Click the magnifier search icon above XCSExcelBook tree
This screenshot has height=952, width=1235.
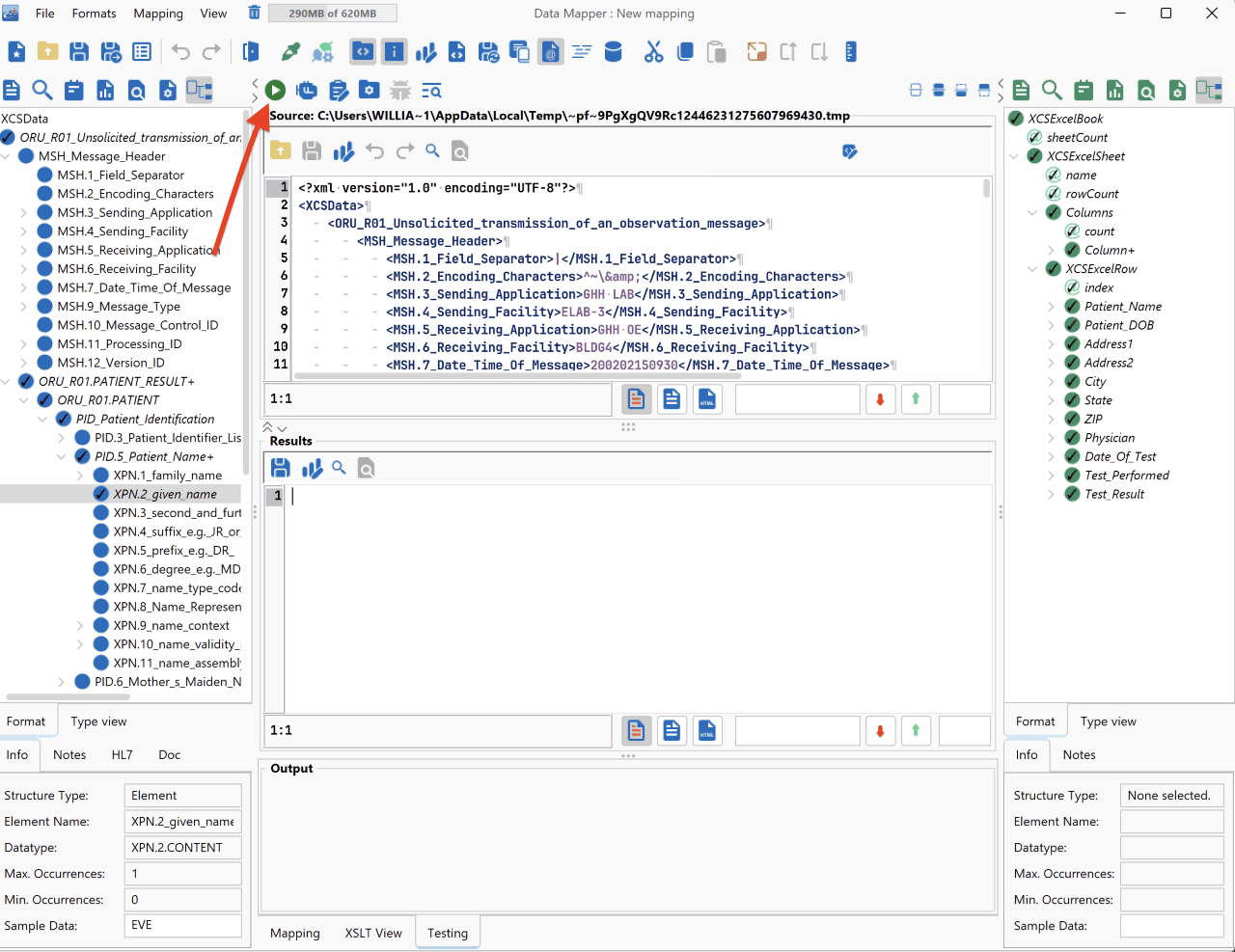pos(1053,90)
